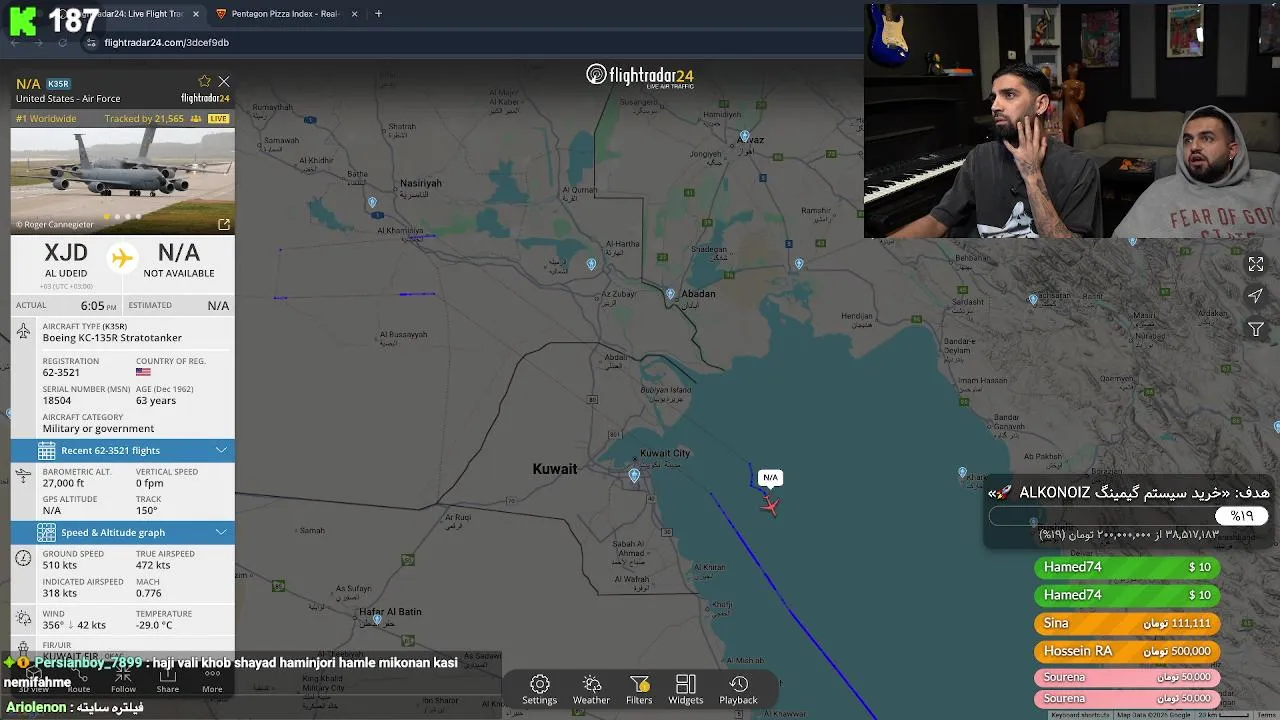Click the Mach 0.776 value
This screenshot has width=1280, height=720.
pyautogui.click(x=150, y=593)
